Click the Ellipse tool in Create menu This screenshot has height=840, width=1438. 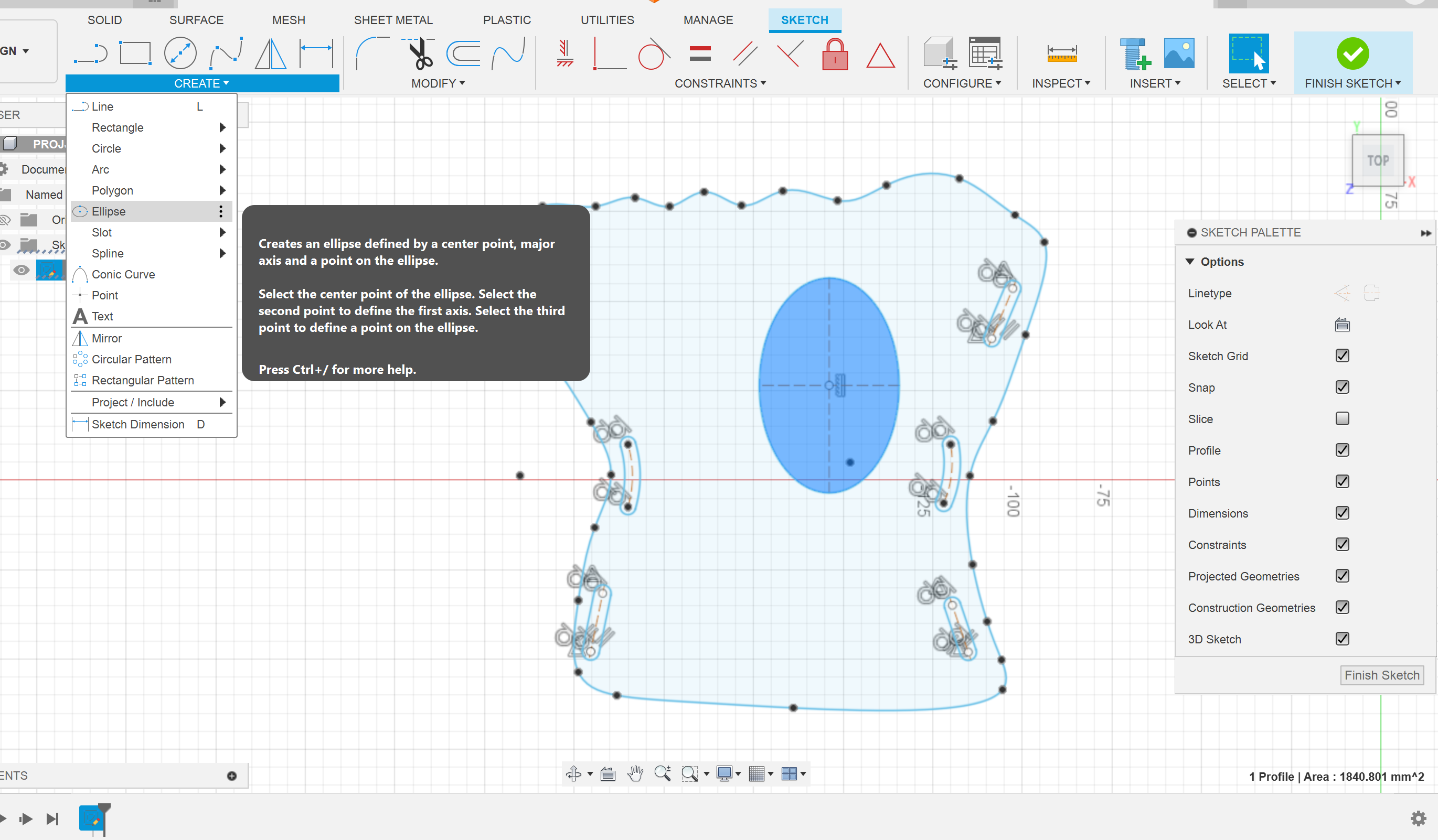point(109,211)
